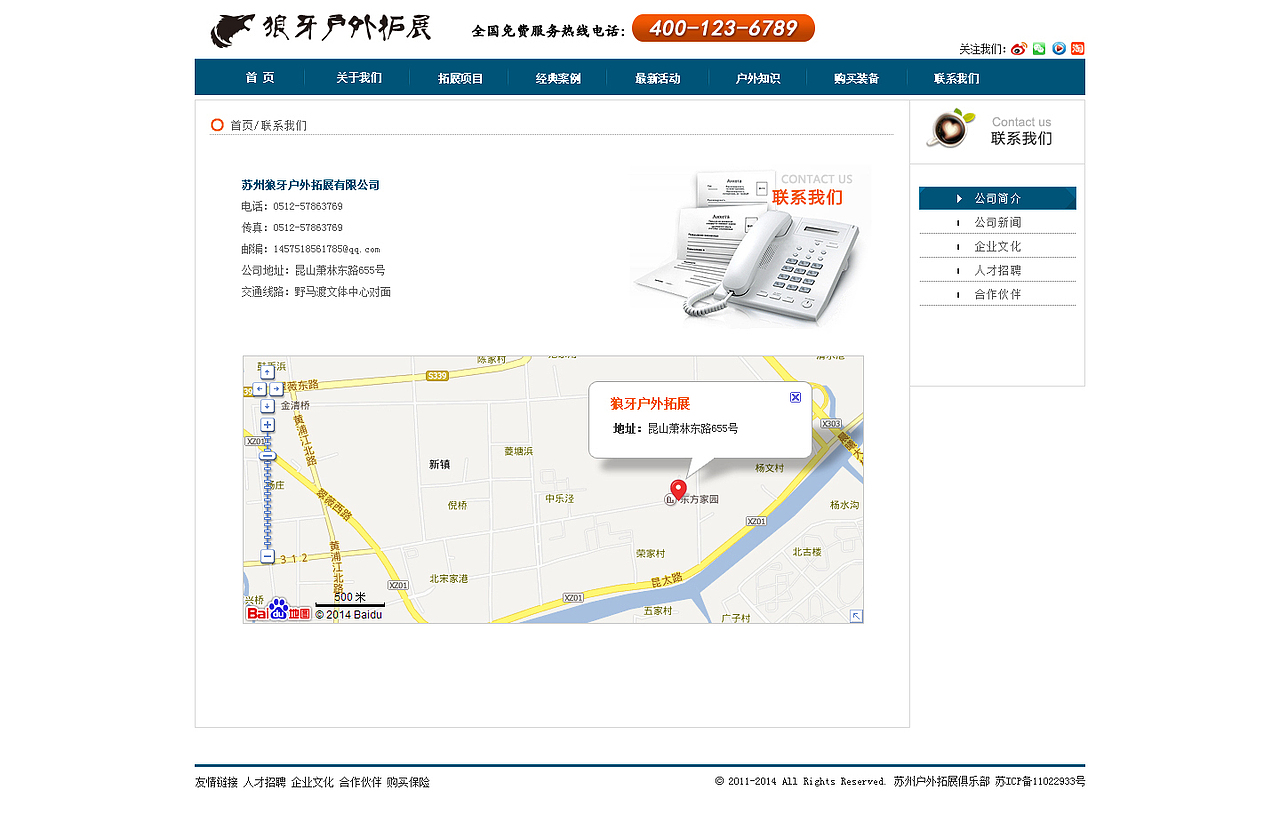1280x838 pixels.
Task: Open 购买装备 in navigation bar
Action: tap(856, 78)
